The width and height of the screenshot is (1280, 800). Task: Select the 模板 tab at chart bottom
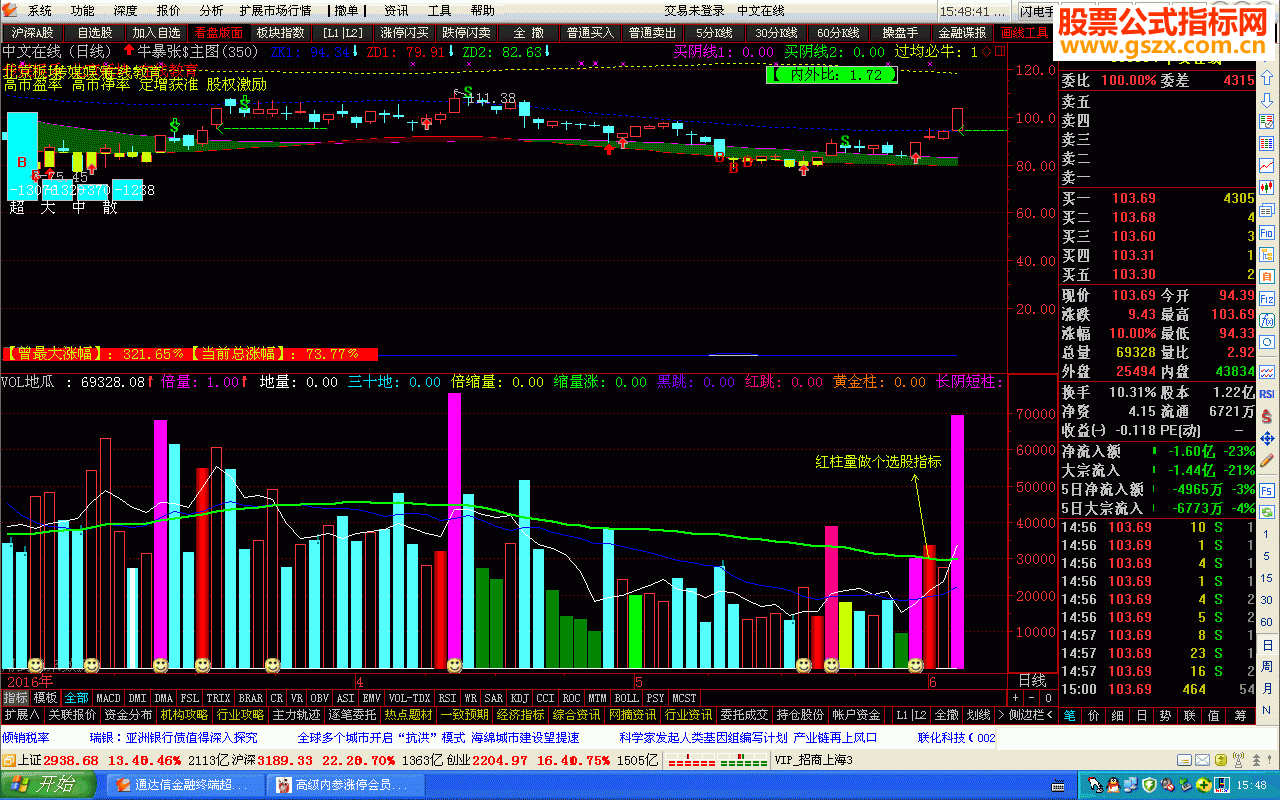pos(45,697)
